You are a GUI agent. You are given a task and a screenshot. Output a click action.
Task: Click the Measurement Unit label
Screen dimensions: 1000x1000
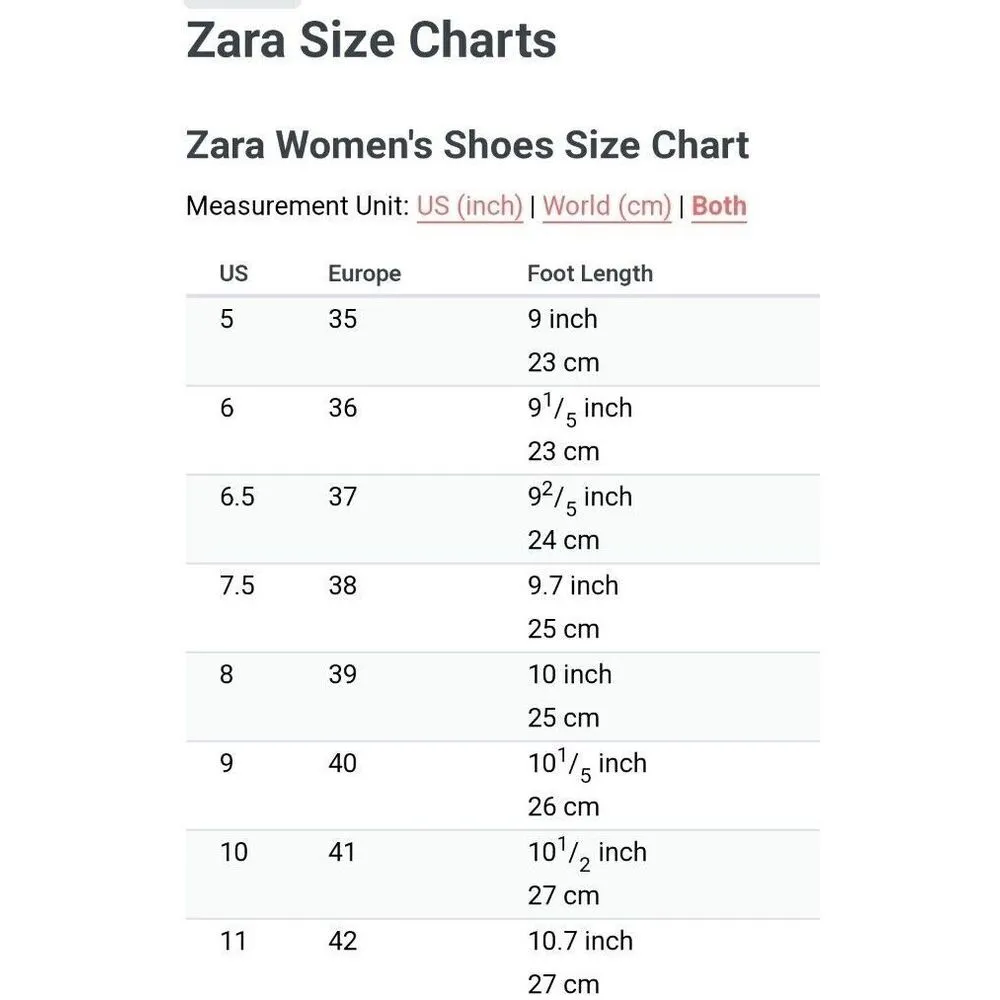tap(297, 206)
